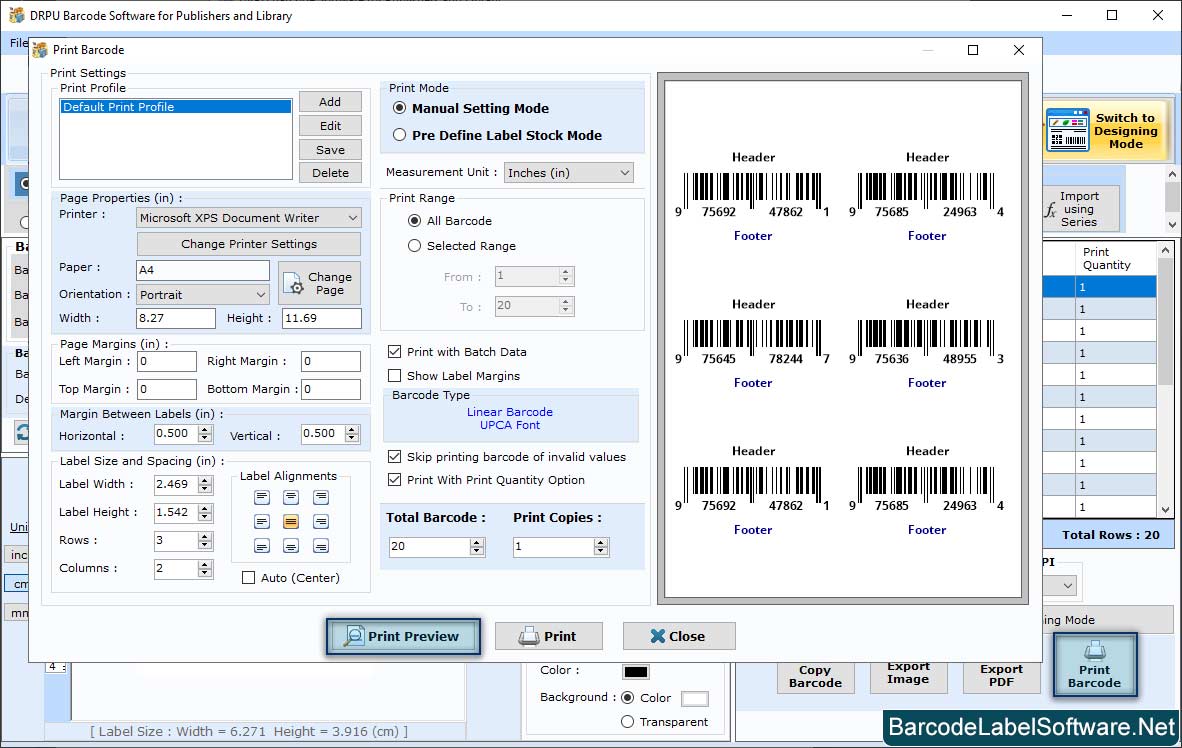Viewport: 1182px width, 748px height.
Task: Click Add profile button
Action: 330,102
